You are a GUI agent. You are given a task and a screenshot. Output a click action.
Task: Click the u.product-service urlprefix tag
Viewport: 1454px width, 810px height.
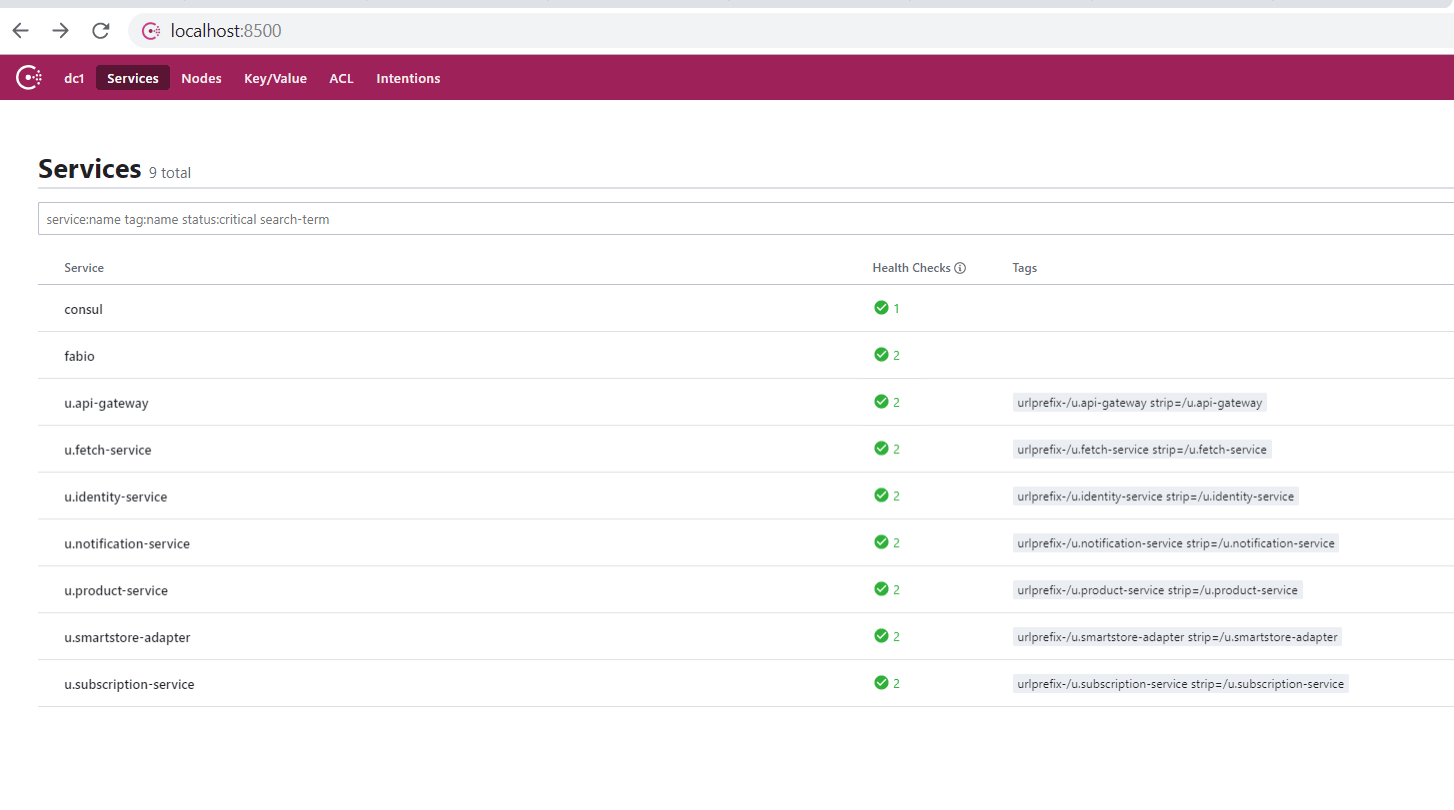1157,590
